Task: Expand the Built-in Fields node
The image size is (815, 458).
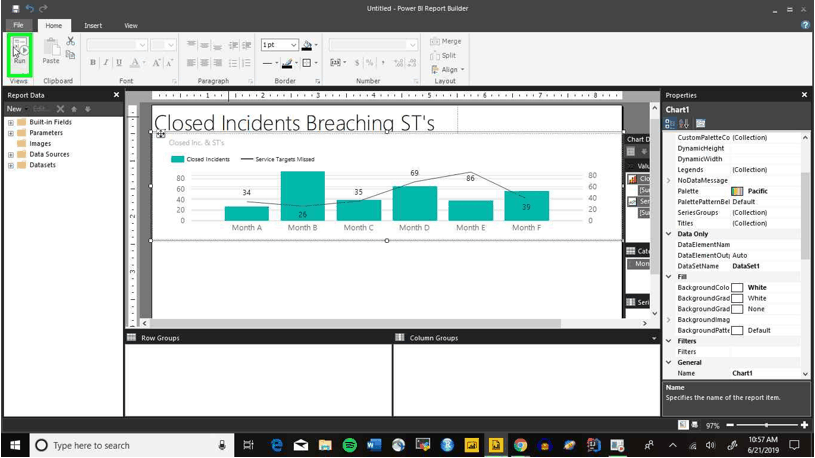Action: coord(10,123)
